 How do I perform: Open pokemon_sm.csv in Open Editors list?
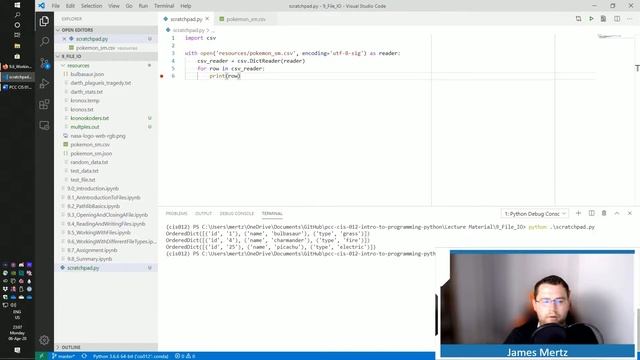tap(96, 48)
